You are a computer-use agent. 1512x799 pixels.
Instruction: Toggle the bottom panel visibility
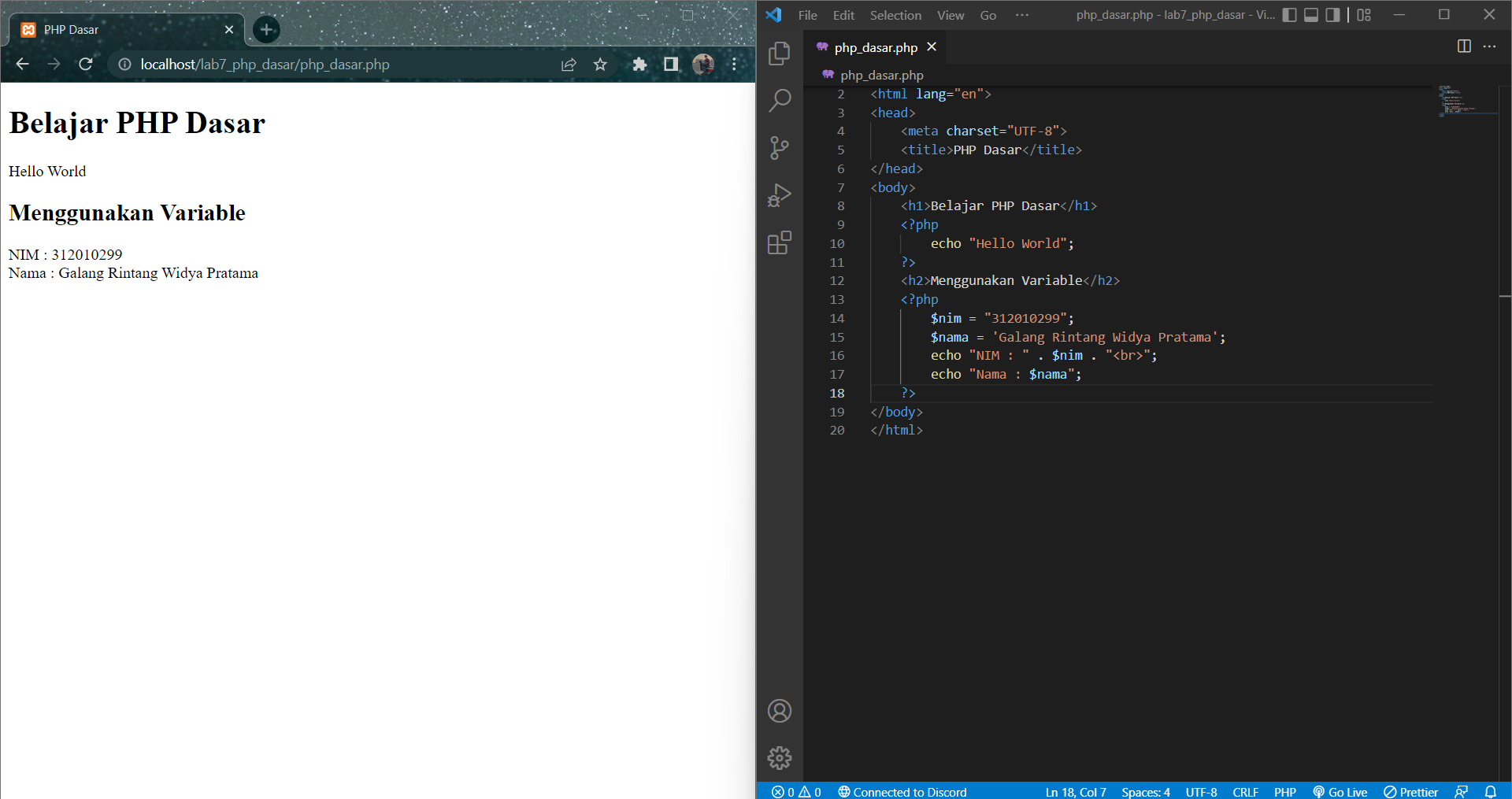pos(1310,15)
